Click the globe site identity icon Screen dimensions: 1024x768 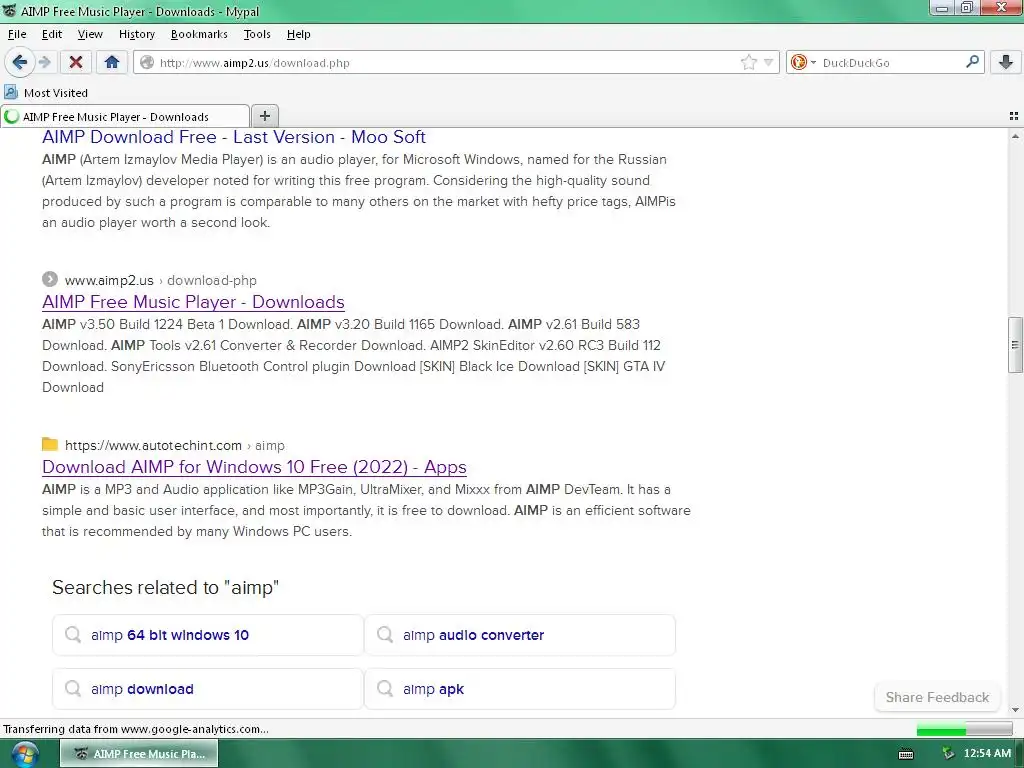click(x=147, y=62)
